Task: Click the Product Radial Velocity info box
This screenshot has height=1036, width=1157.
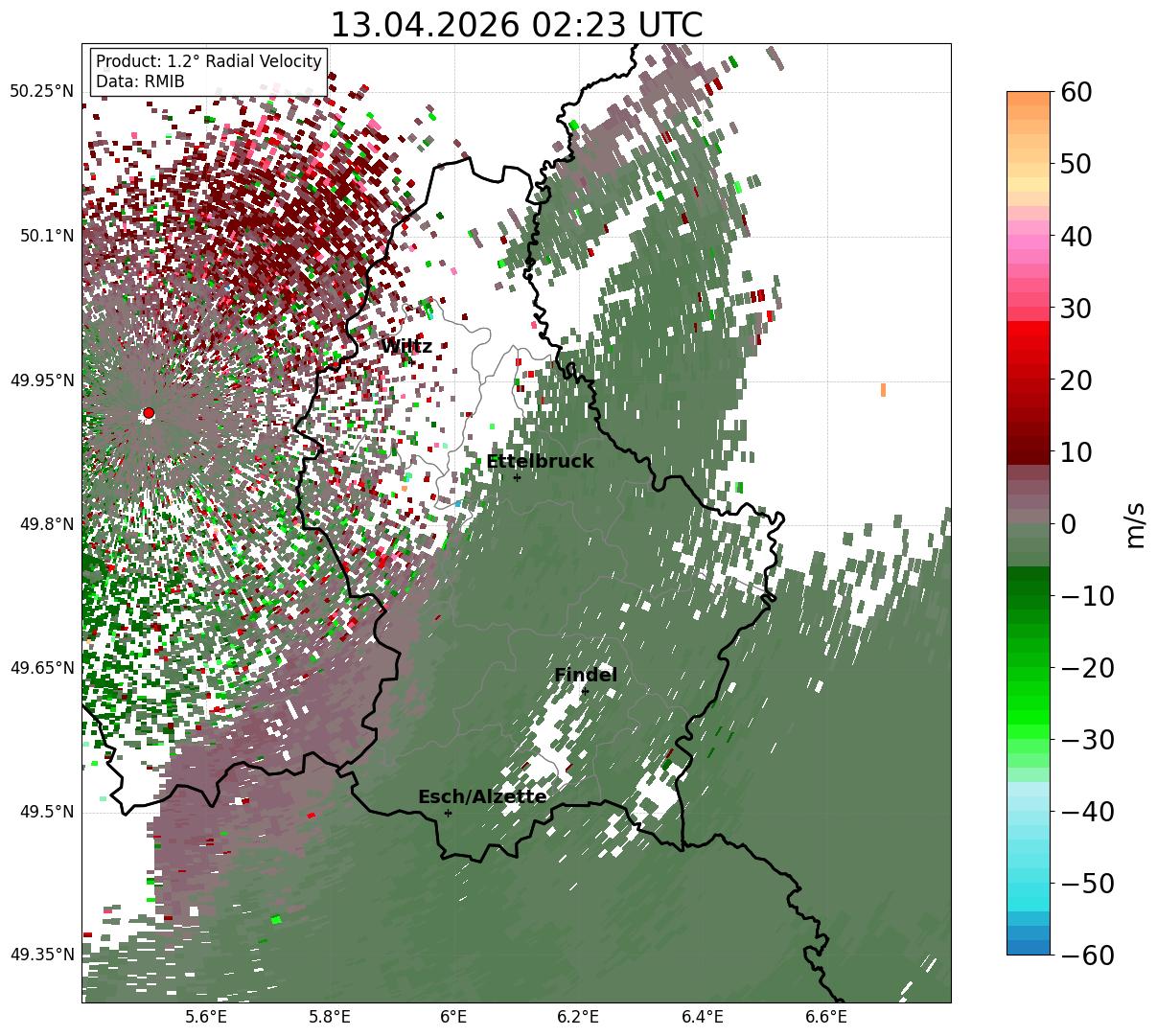Action: coord(209,72)
